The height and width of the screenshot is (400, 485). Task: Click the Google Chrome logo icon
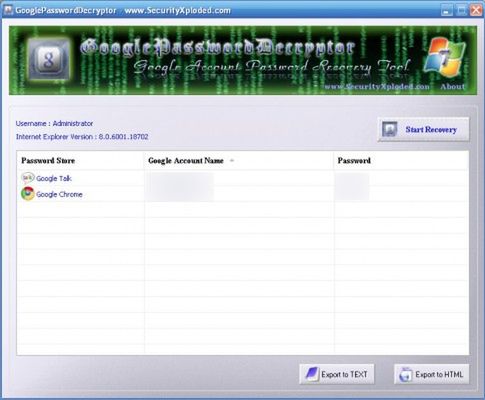click(x=28, y=194)
